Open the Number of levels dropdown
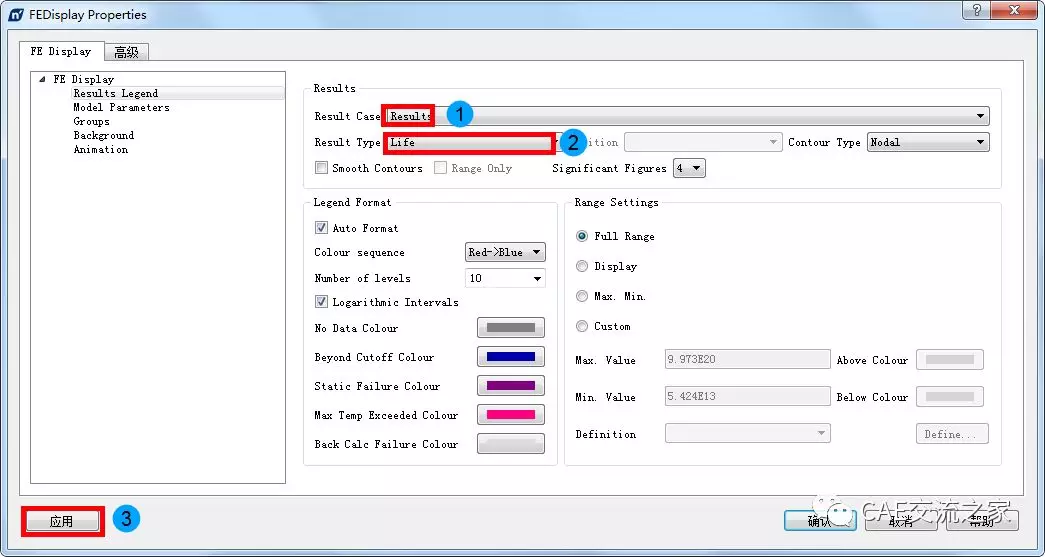This screenshot has width=1045, height=557. pyautogui.click(x=505, y=278)
